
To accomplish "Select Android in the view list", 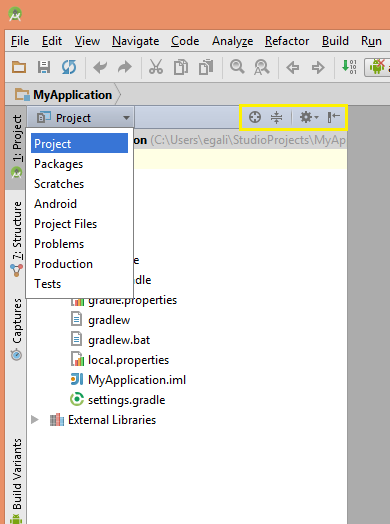I will tap(80, 204).
